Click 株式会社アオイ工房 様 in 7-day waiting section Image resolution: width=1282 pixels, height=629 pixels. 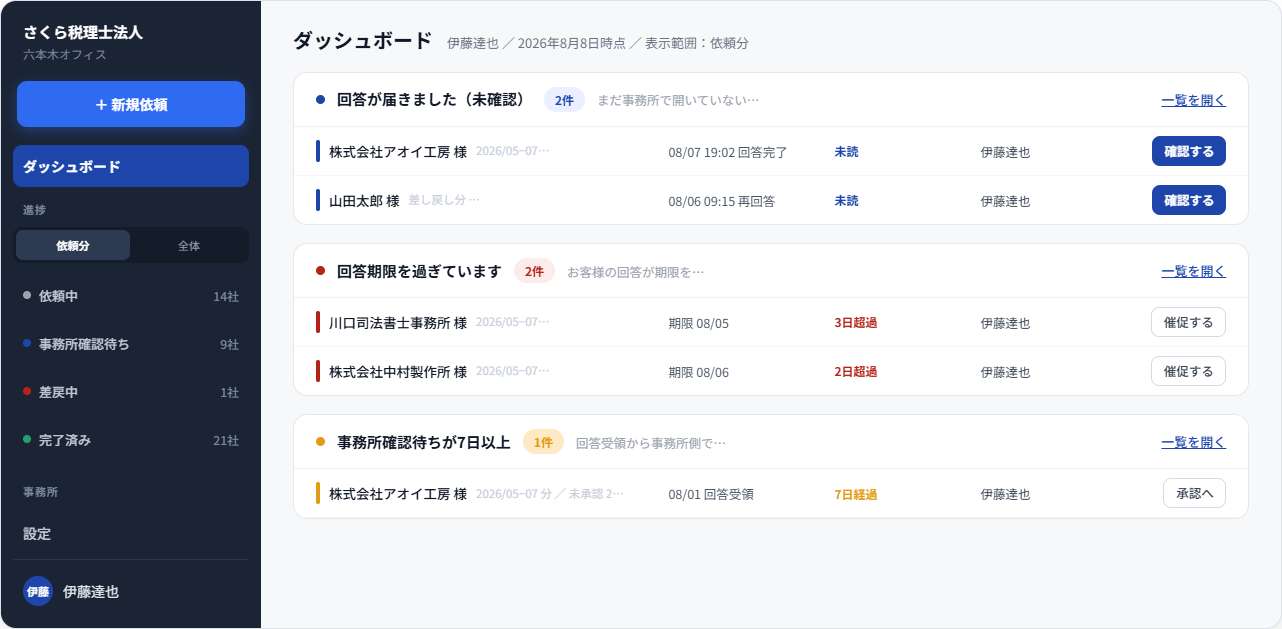[x=398, y=494]
